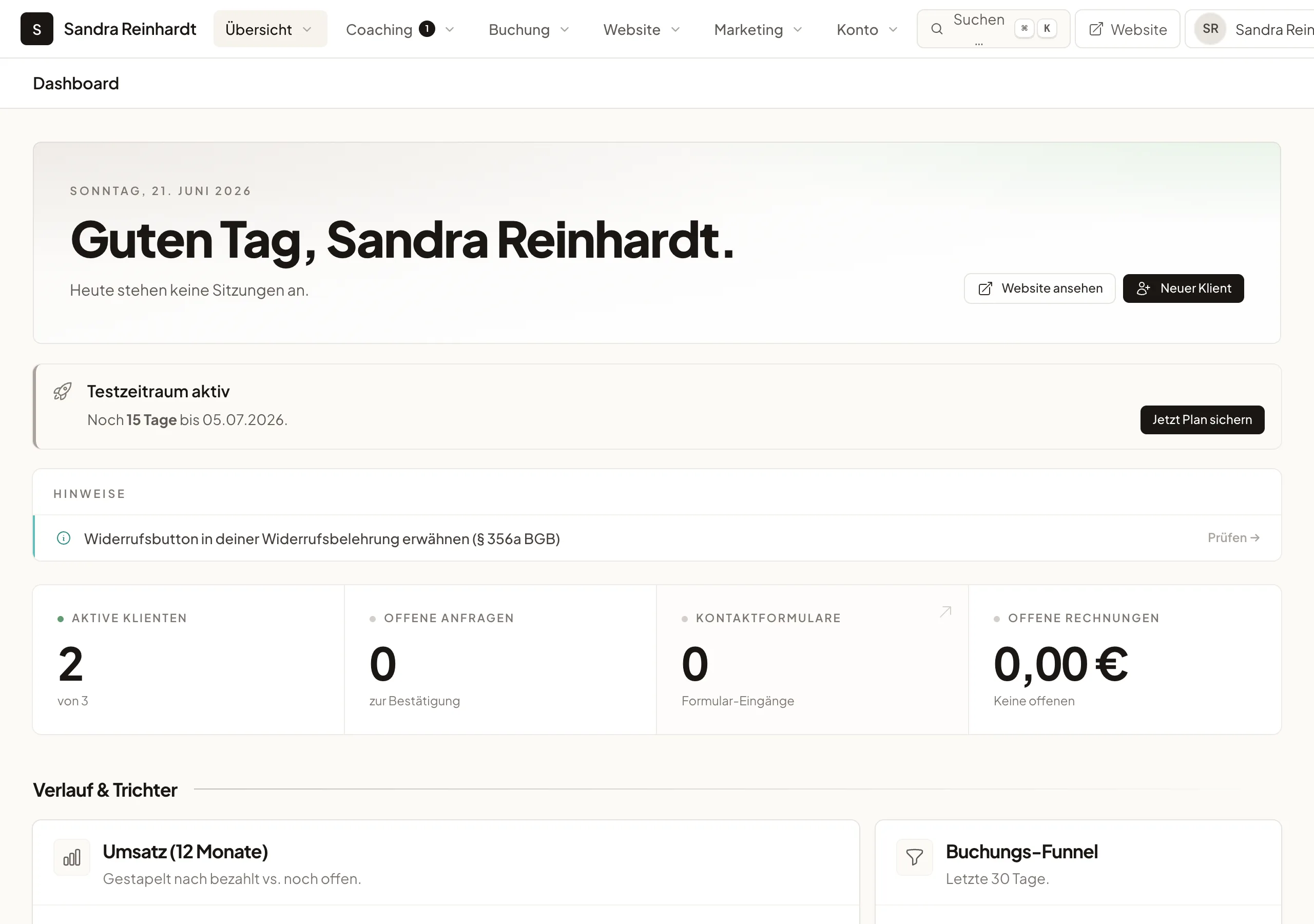Click the Coaching notification badge
This screenshot has width=1314, height=924.
427,29
